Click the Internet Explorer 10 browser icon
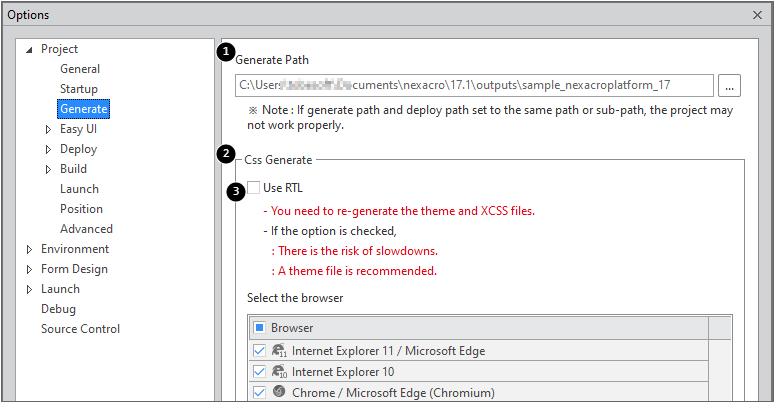Viewport: 774px width, 402px height. pos(279,371)
